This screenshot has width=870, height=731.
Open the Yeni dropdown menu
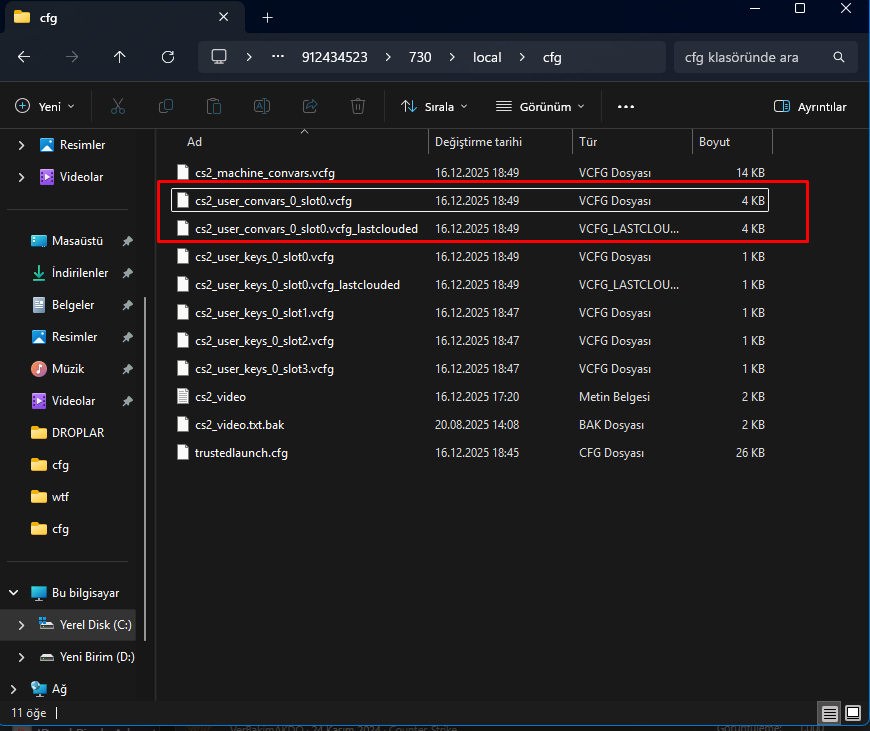(45, 106)
